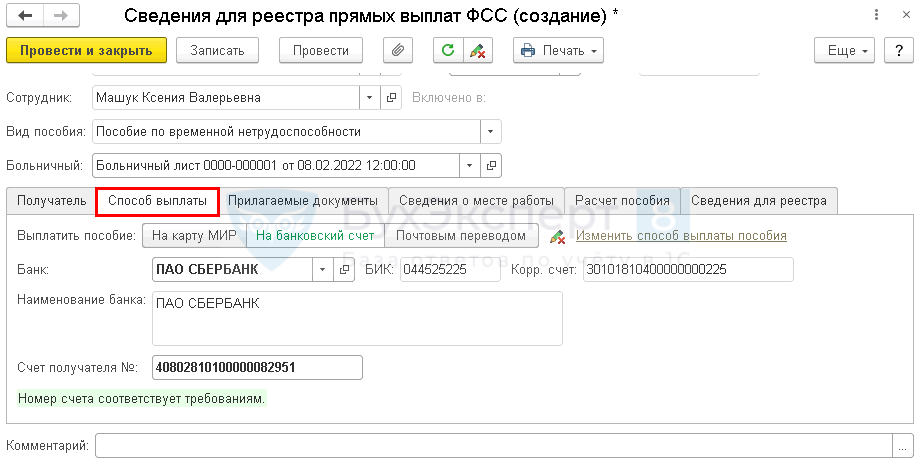Click the edit icon beside Изменить способ выплаты
The width and height of the screenshot is (917, 460).
[557, 236]
